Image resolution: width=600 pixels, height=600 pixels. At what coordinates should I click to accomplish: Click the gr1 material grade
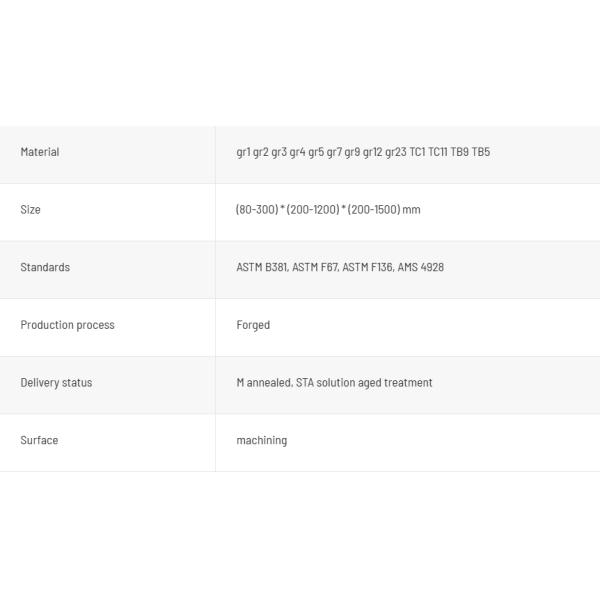pyautogui.click(x=243, y=152)
